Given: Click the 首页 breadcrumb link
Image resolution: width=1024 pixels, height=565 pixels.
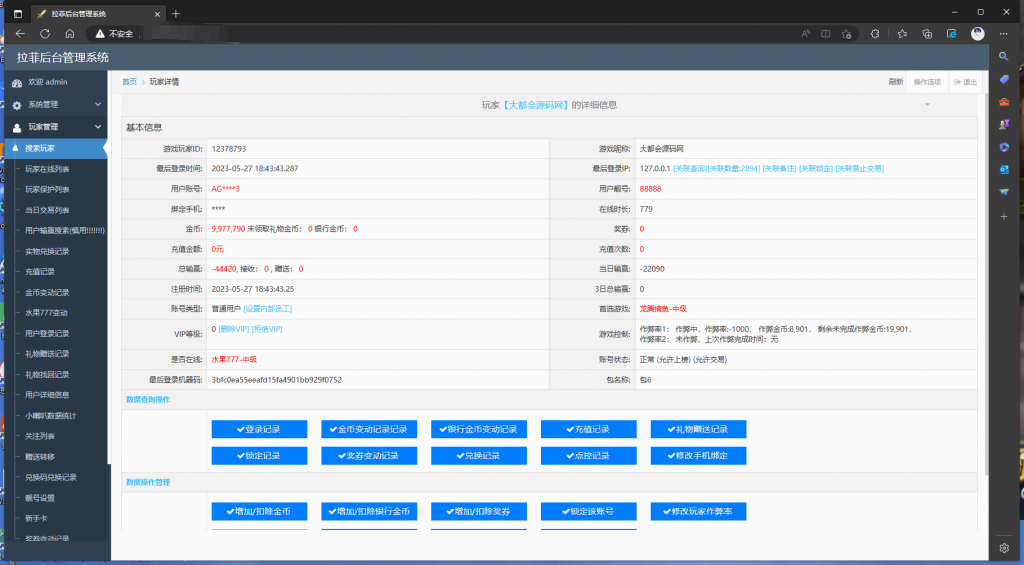Looking at the screenshot, I should (x=129, y=82).
